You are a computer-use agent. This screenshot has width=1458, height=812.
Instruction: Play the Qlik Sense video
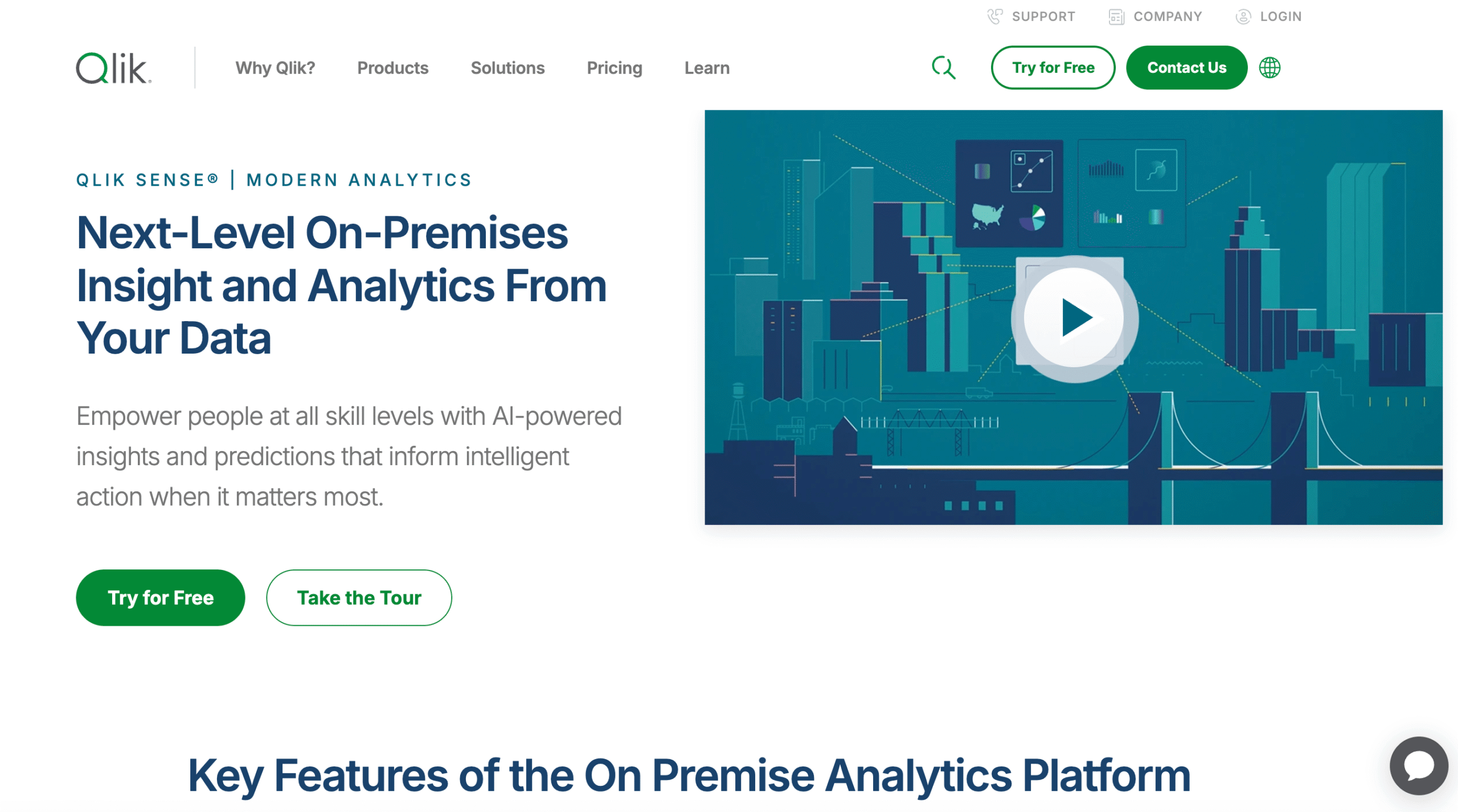(x=1076, y=318)
